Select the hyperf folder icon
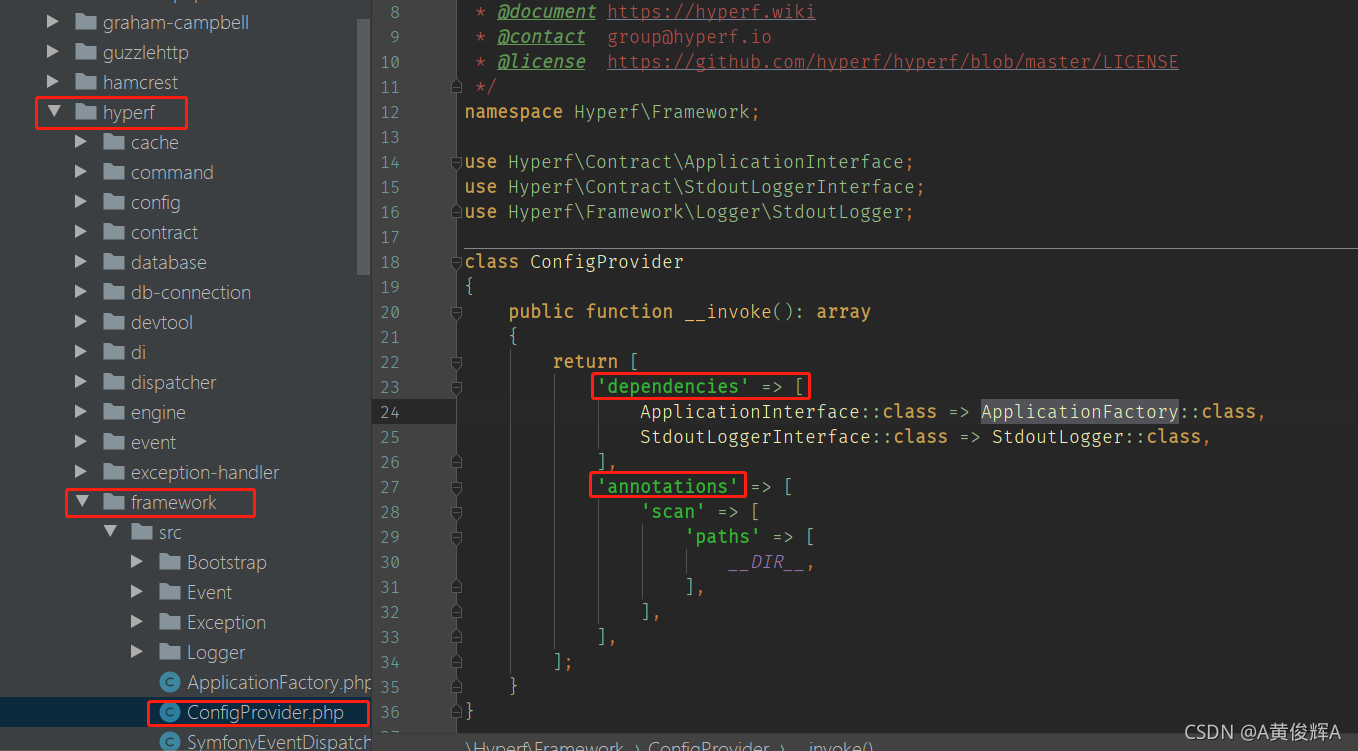1358x751 pixels. (85, 112)
